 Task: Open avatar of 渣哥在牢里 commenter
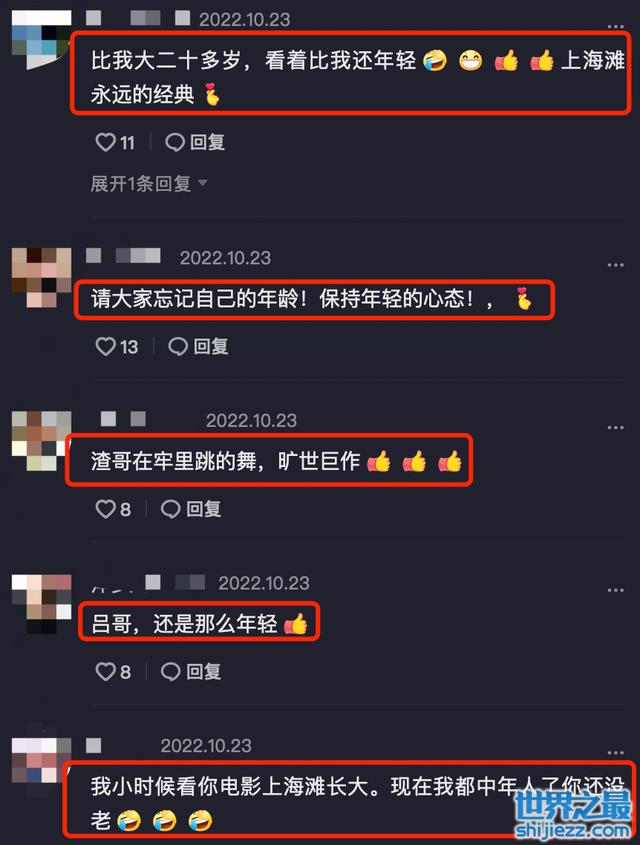(41, 441)
